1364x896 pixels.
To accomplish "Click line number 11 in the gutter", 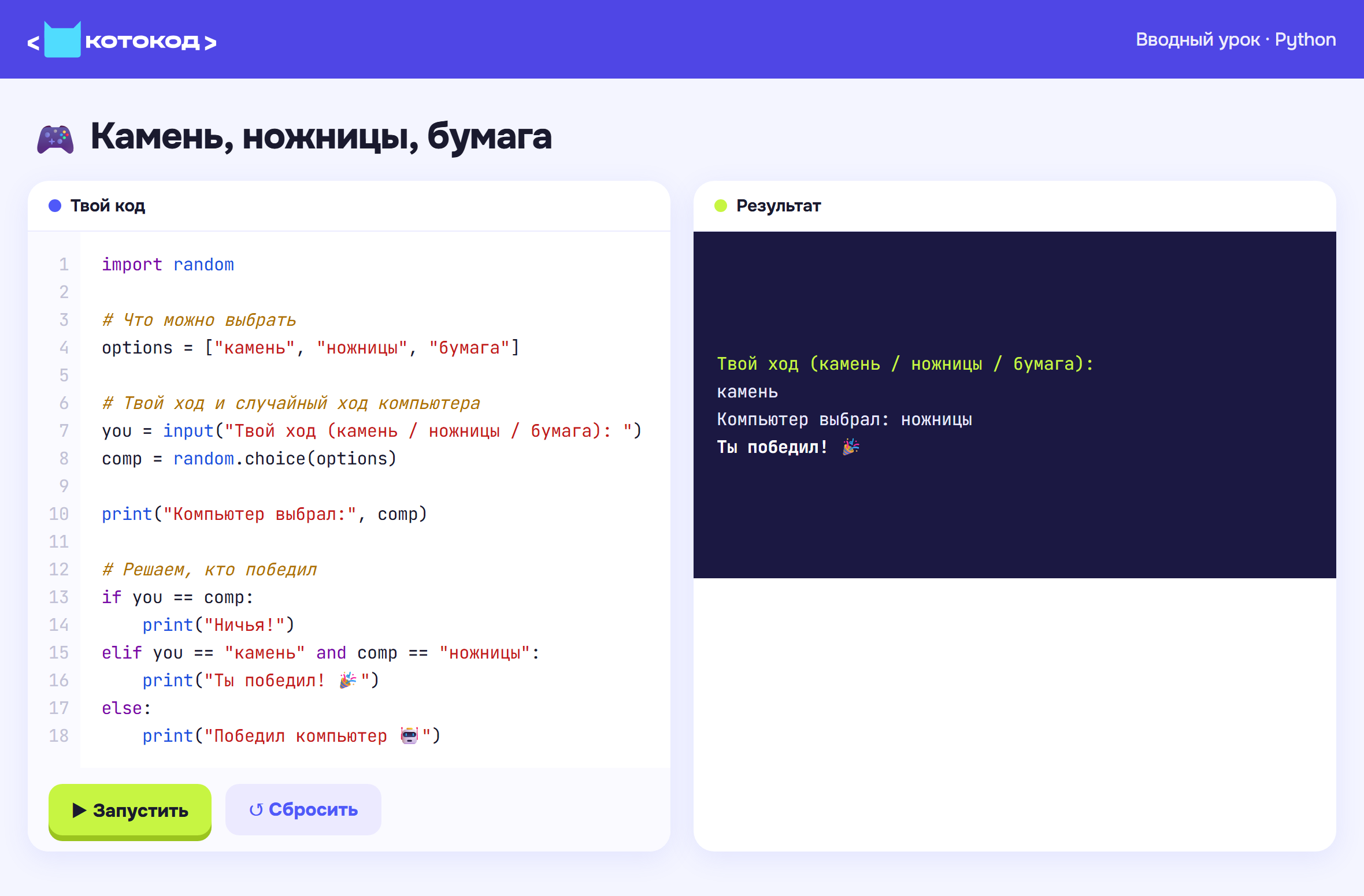I will [x=59, y=541].
